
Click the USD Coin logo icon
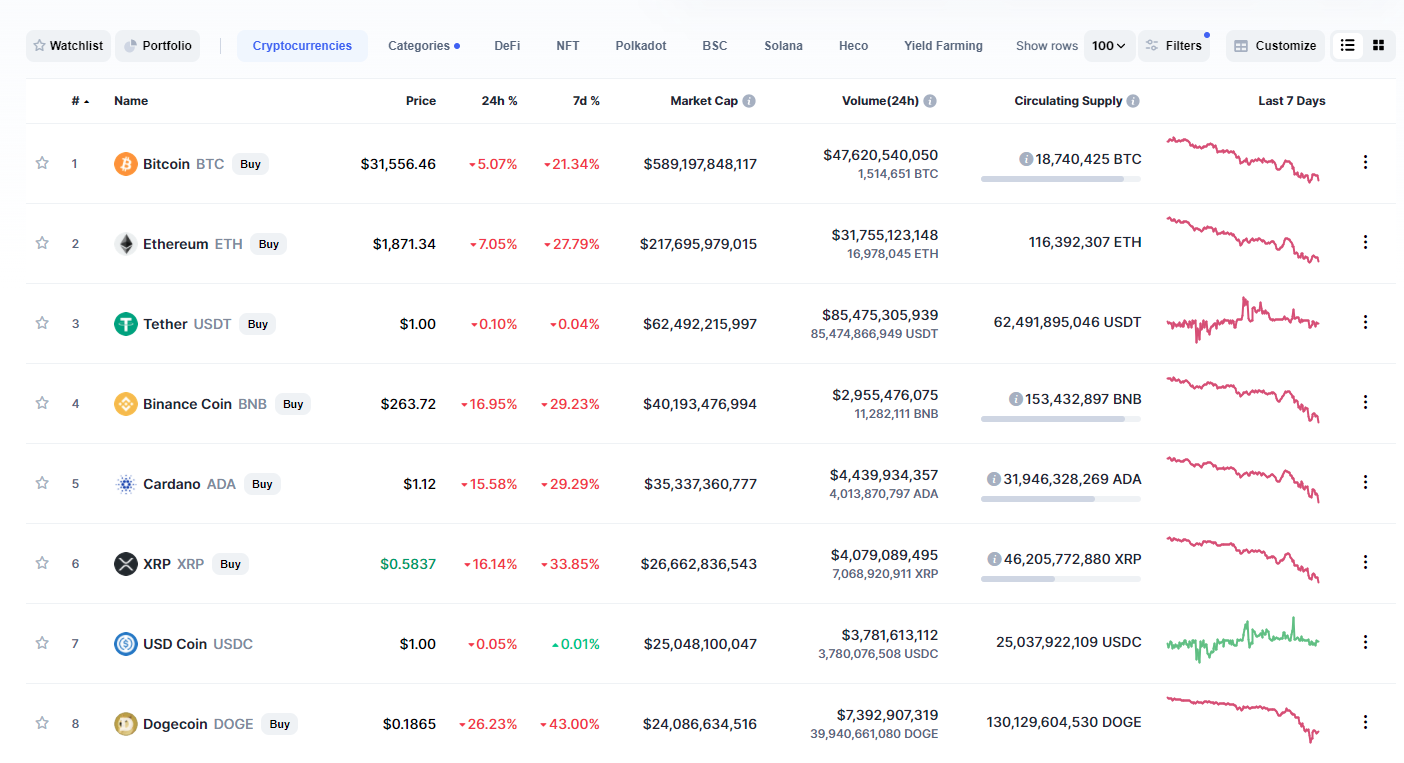126,644
